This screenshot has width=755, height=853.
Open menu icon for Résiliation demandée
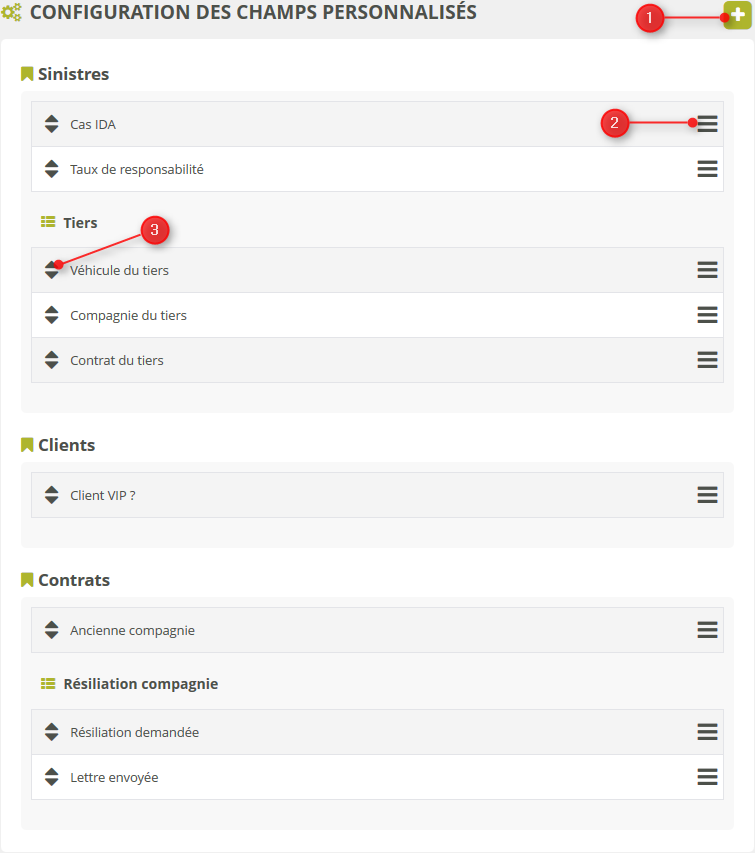[x=707, y=732]
